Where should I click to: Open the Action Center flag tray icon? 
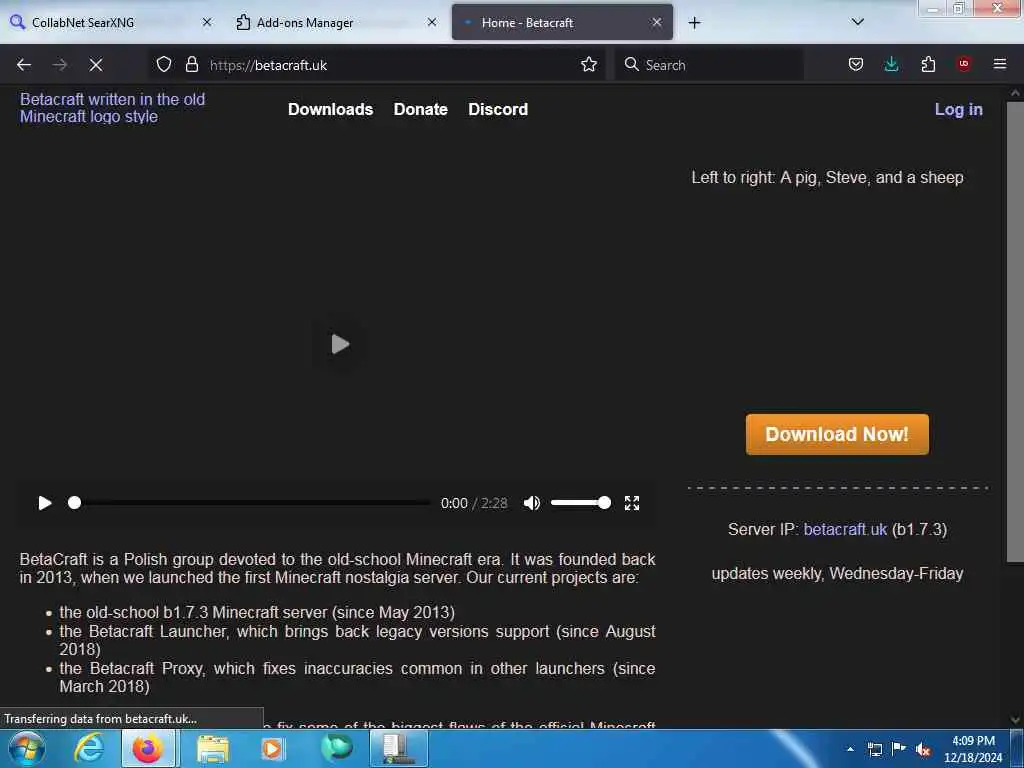point(899,748)
